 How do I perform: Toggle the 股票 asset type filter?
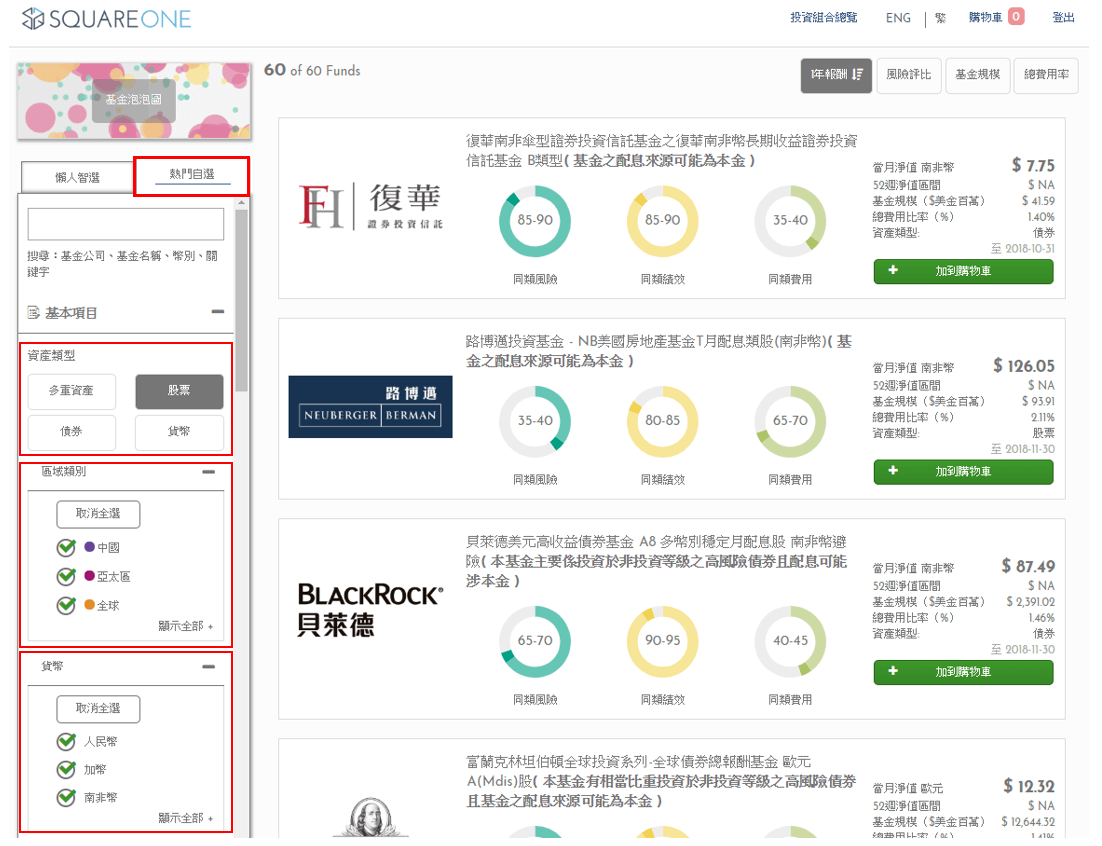pos(179,391)
